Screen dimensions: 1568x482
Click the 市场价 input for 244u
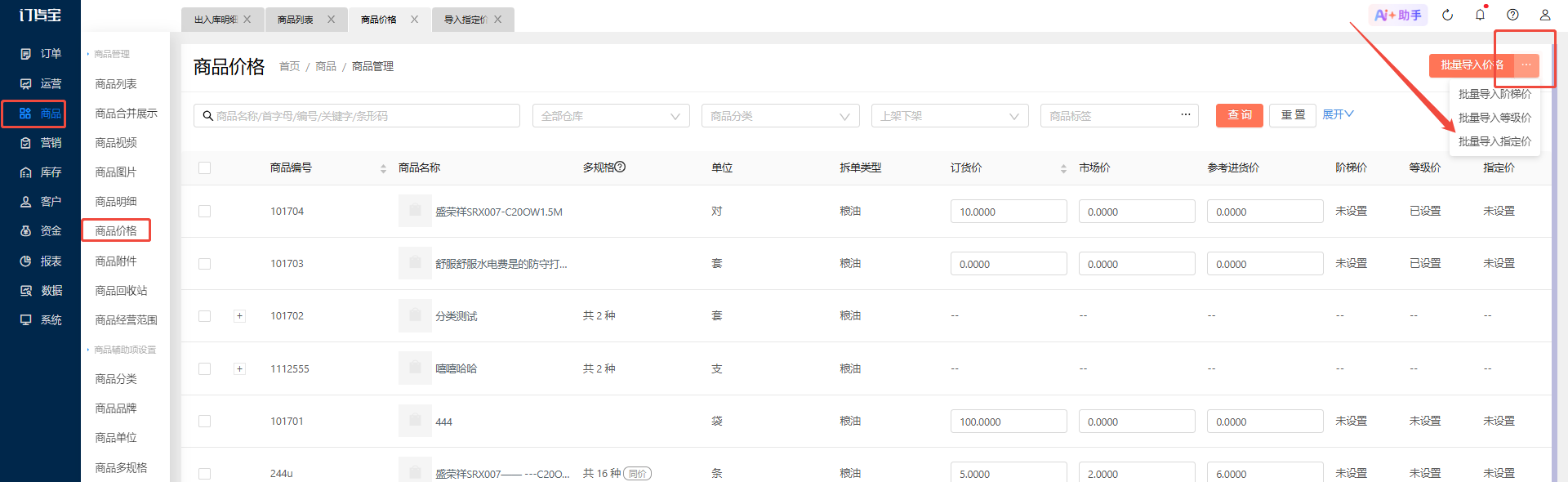coord(1137,472)
